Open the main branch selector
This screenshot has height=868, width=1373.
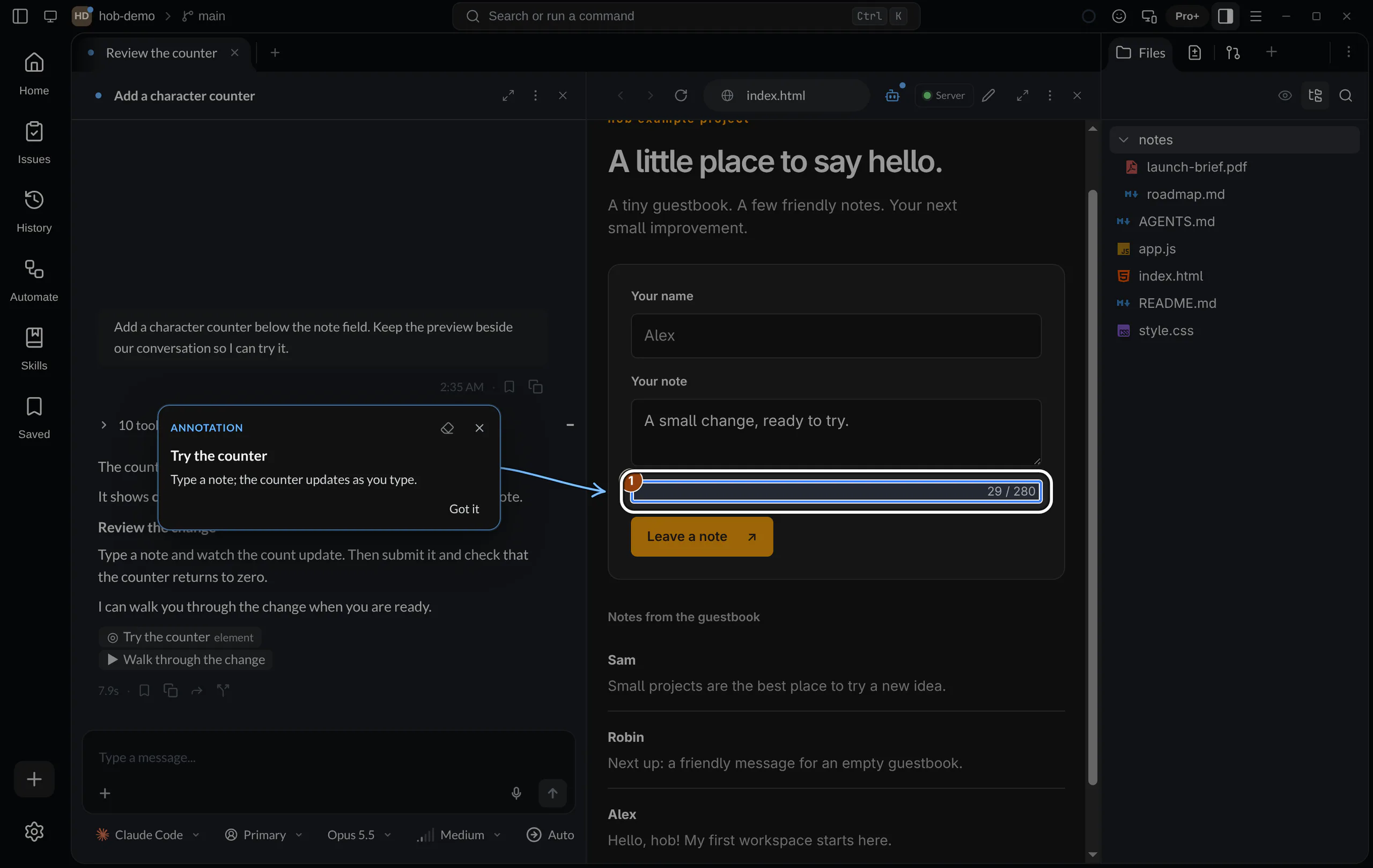(x=204, y=16)
